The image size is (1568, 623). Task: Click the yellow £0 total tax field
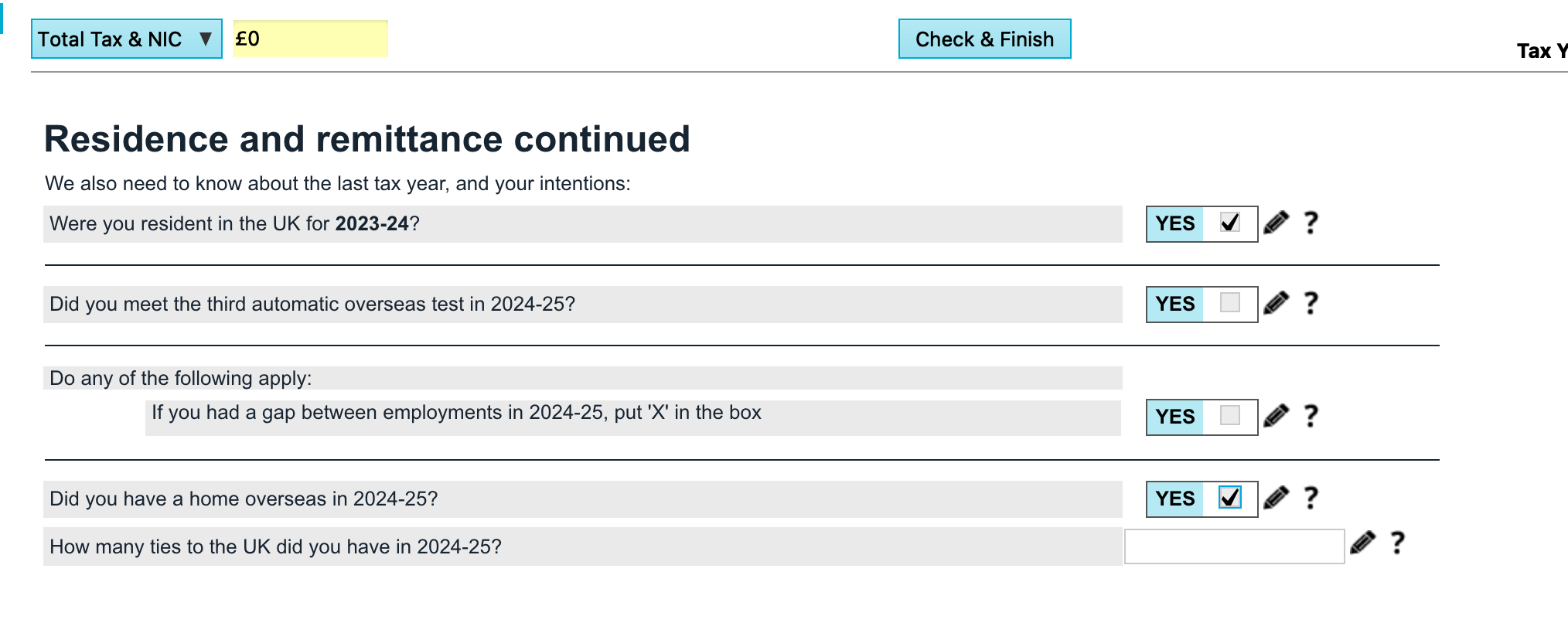click(x=310, y=39)
